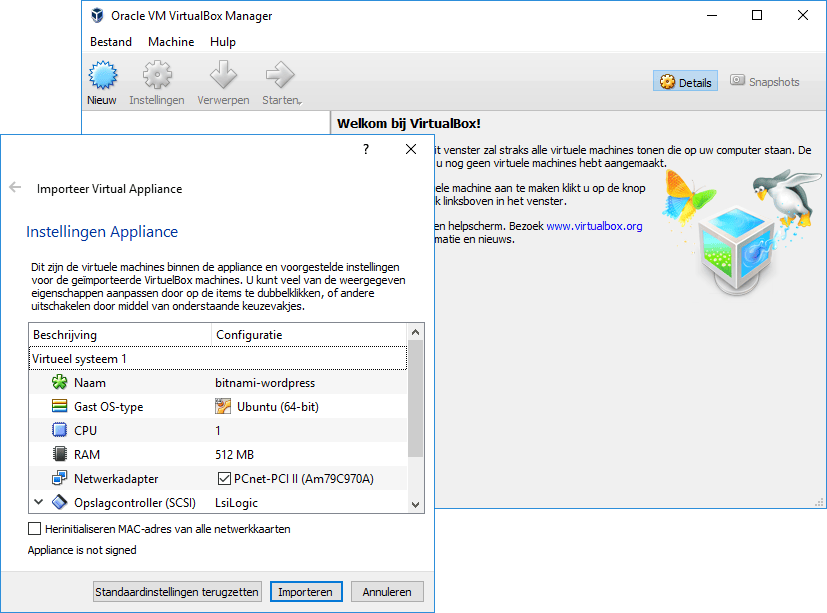Click the RAM row label
The image size is (827, 613).
point(87,454)
